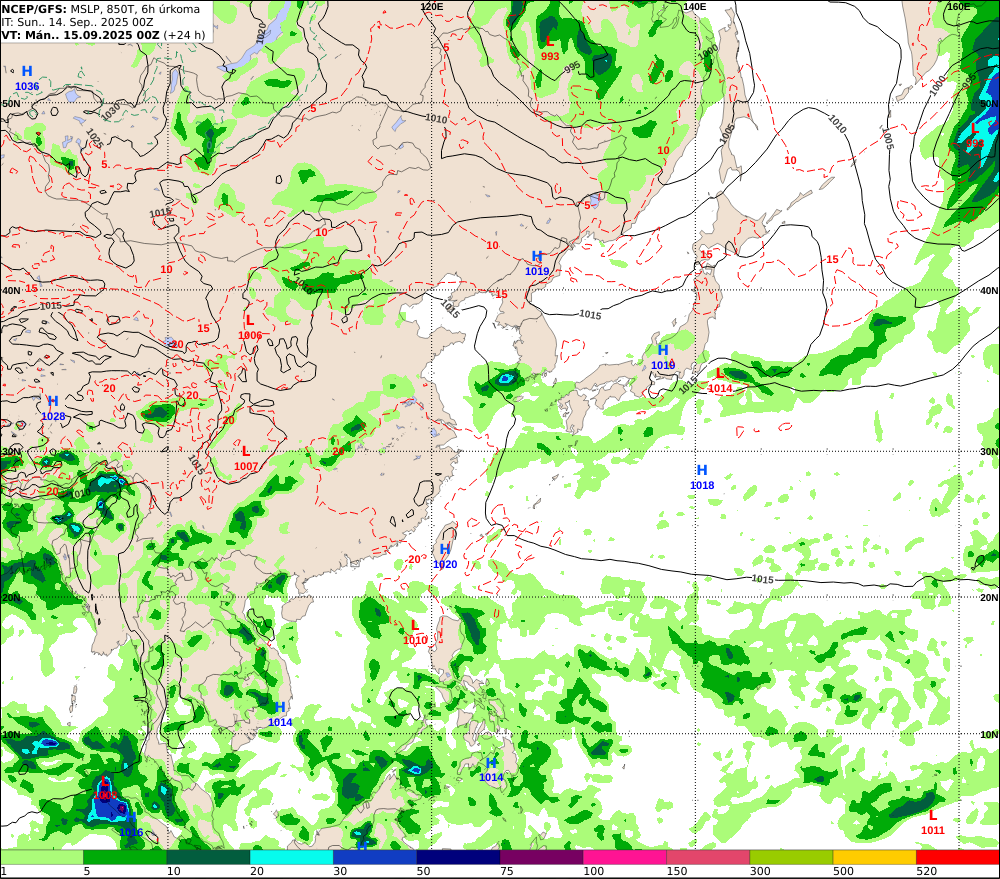Screen dimensions: 1000x879
Task: Click the H 1020 marker over Taiwan
Action: pyautogui.click(x=445, y=556)
